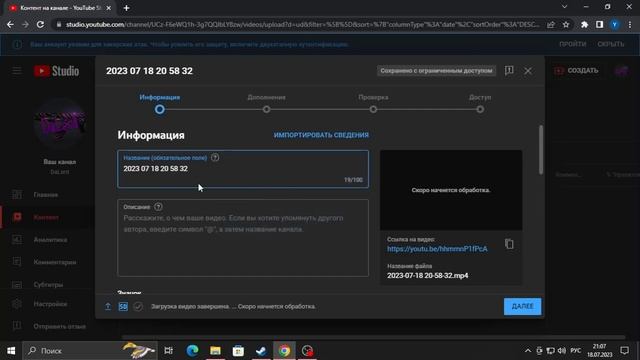The image size is (640, 360).
Task: Click the Chrome icon on the taskbar
Action: click(284, 351)
